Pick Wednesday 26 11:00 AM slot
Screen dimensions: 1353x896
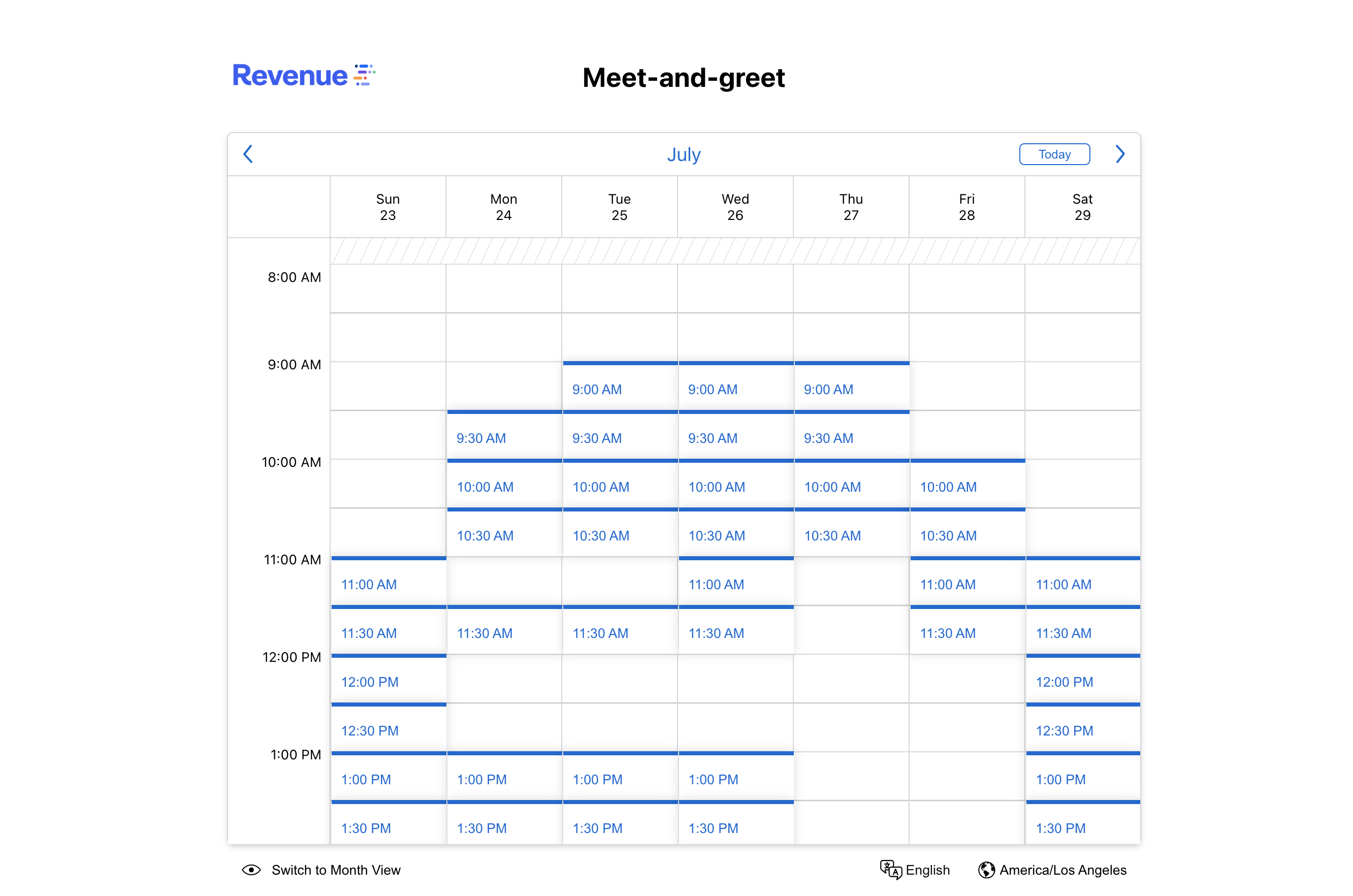point(735,584)
